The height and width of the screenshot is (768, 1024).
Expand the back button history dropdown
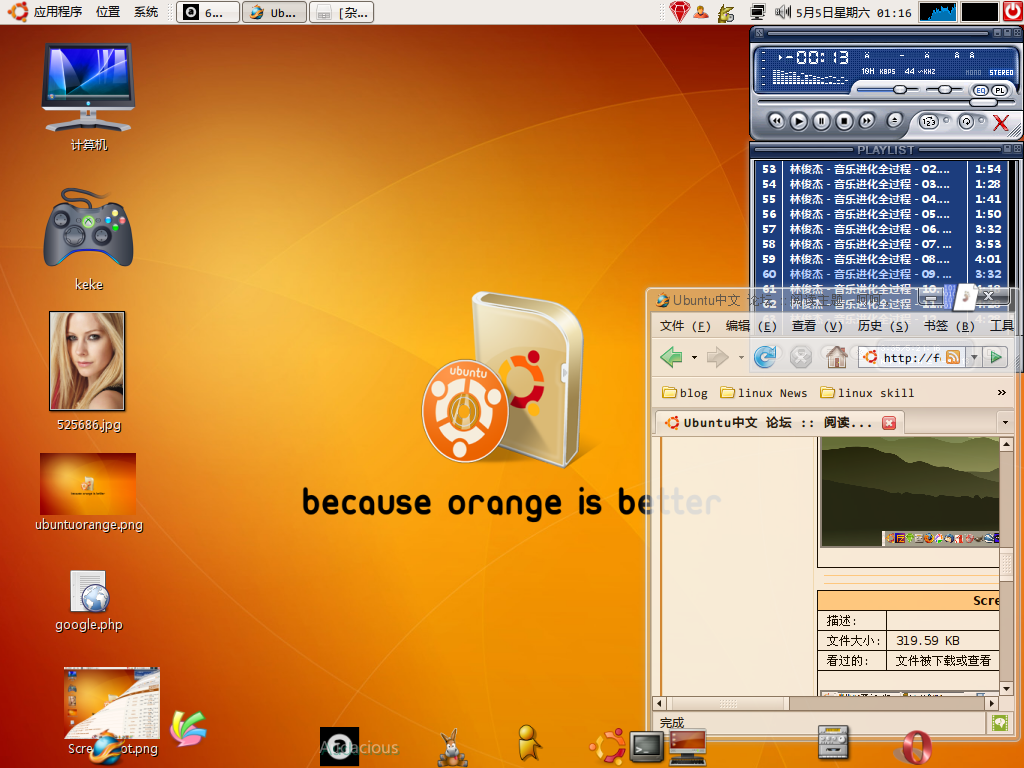pyautogui.click(x=694, y=358)
